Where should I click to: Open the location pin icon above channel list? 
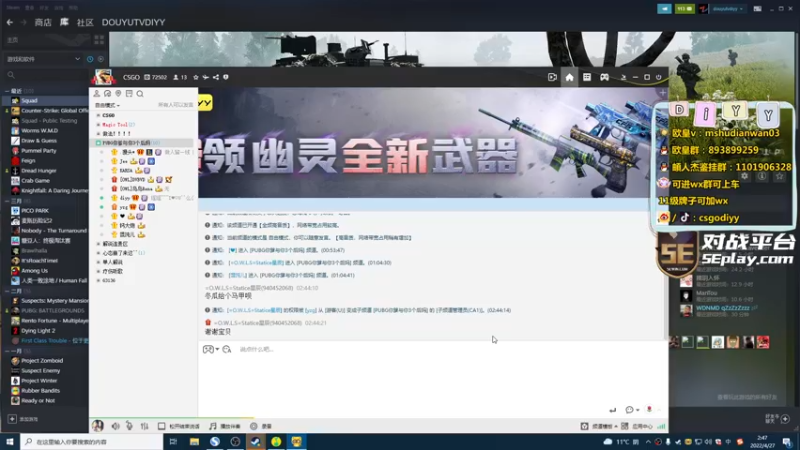(118, 94)
